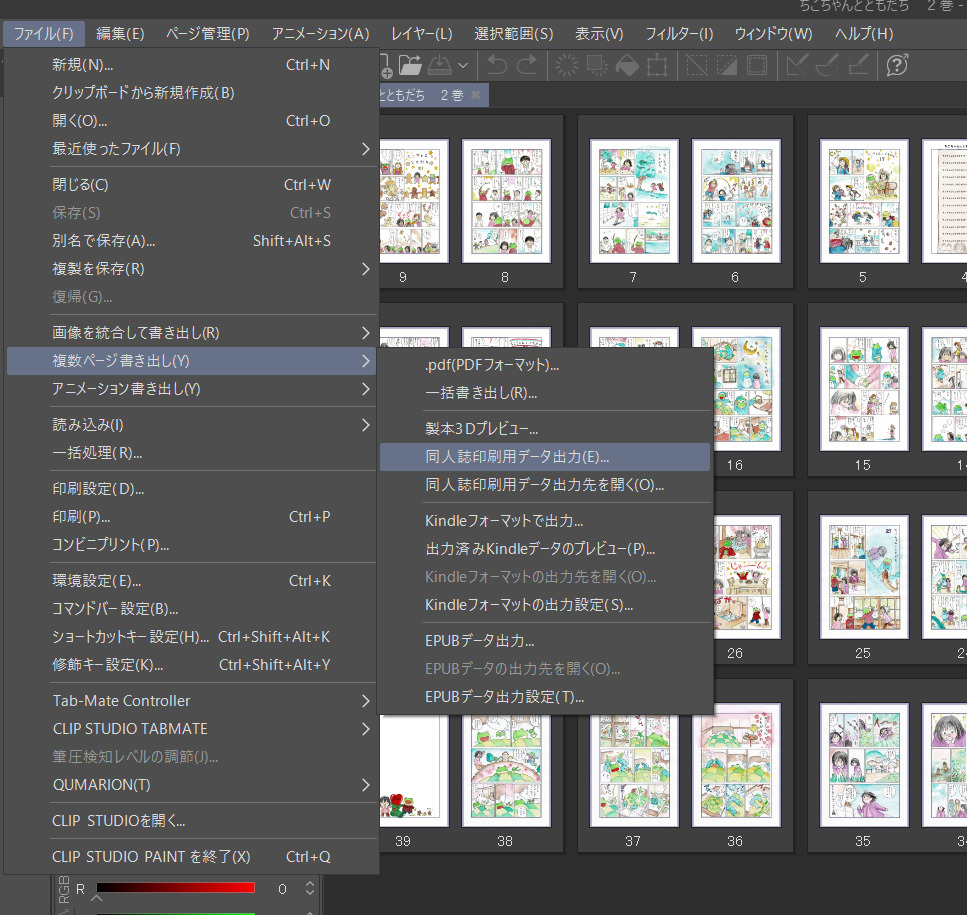Click the deselect icon
The width and height of the screenshot is (967, 915).
tap(697, 65)
